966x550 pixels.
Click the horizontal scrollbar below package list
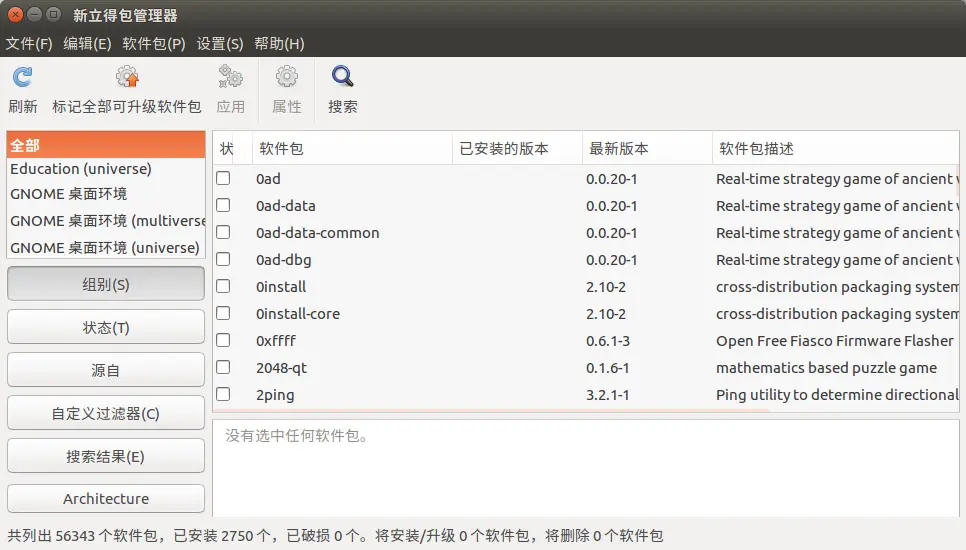pos(493,410)
